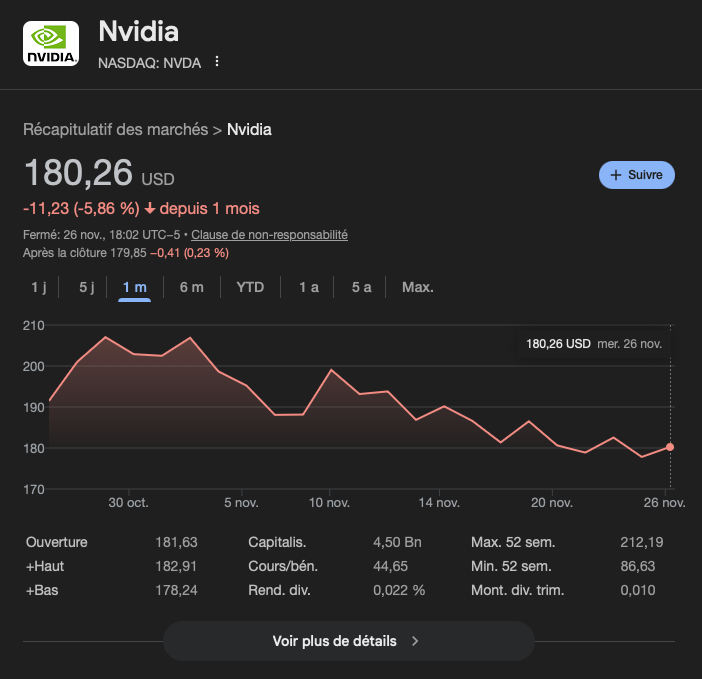Viewport: 702px width, 679px height.
Task: Click the chevron arrow in Voir plus de détails
Action: (415, 641)
